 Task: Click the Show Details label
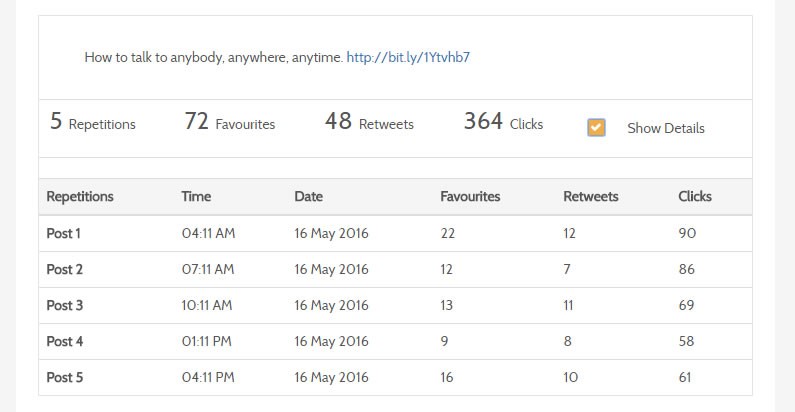(666, 128)
